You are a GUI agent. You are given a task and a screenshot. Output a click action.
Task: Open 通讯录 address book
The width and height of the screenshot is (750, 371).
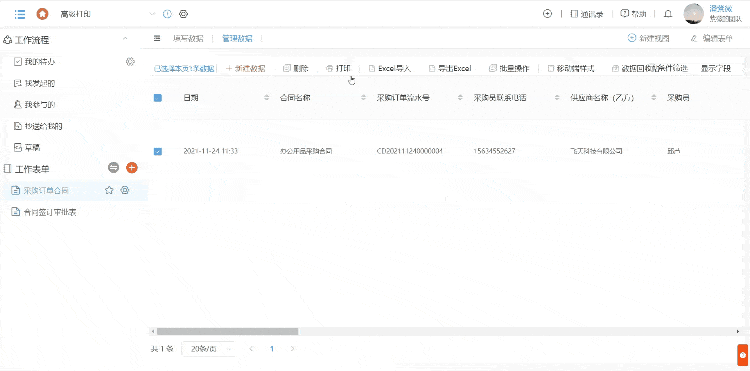587,14
